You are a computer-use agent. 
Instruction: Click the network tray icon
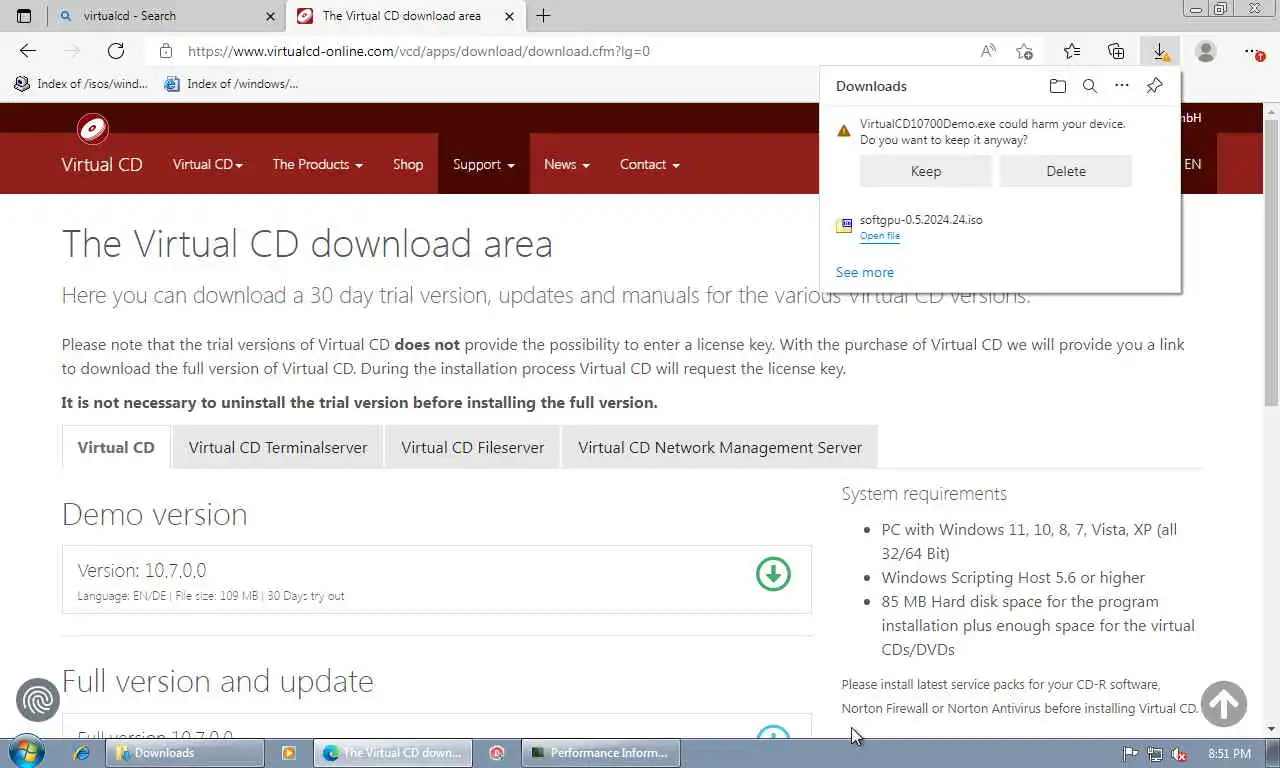[x=1155, y=754]
